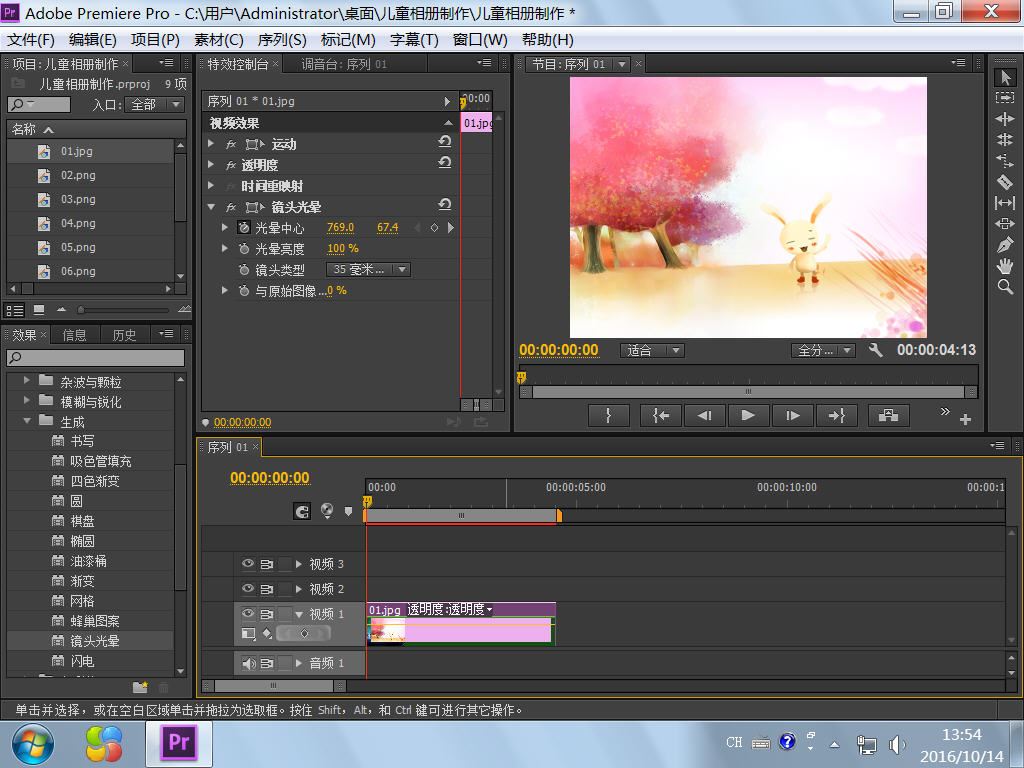The width and height of the screenshot is (1024, 768).
Task: Reset the 运动 effect
Action: (445, 142)
